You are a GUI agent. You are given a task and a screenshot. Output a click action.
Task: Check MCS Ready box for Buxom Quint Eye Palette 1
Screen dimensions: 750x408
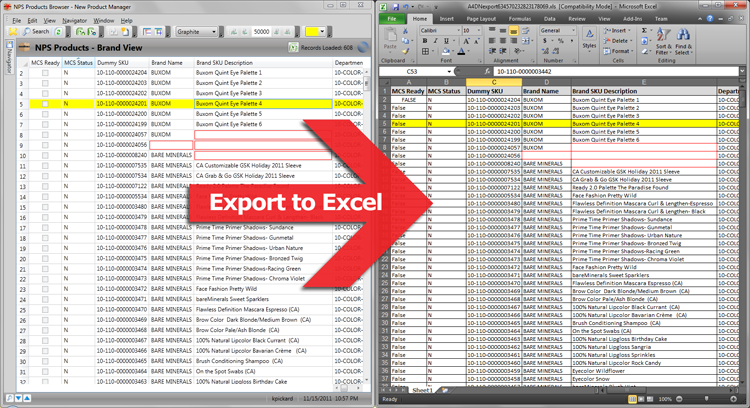45,73
